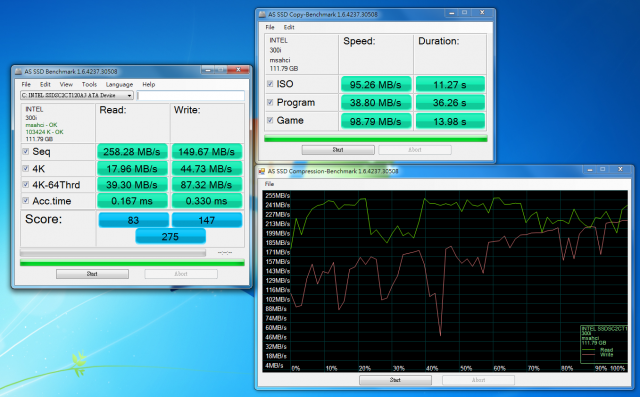Toggle the 4K-64Thrd test checkbox
The image size is (640, 397).
click(26, 184)
